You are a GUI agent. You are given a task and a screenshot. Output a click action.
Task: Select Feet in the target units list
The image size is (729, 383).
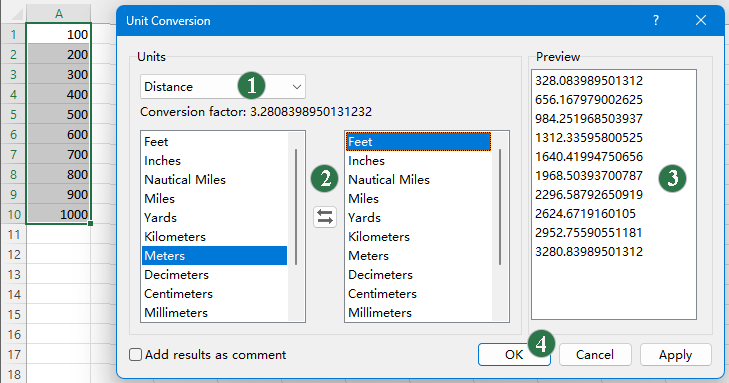coord(418,142)
